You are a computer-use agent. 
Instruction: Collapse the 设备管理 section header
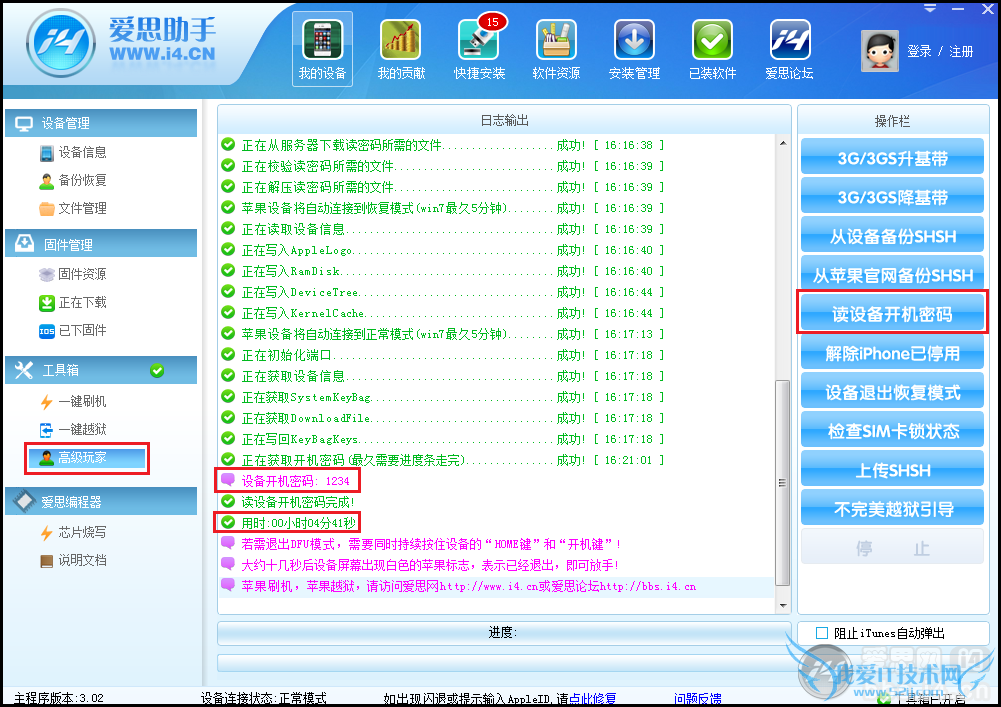[x=101, y=123]
